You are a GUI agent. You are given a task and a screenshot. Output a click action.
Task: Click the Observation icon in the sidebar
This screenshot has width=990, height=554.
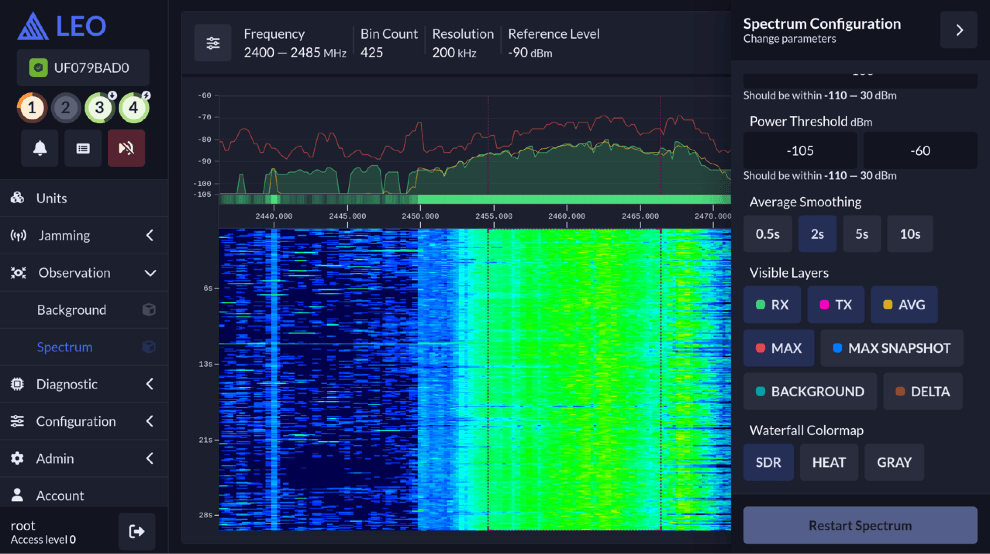click(18, 273)
